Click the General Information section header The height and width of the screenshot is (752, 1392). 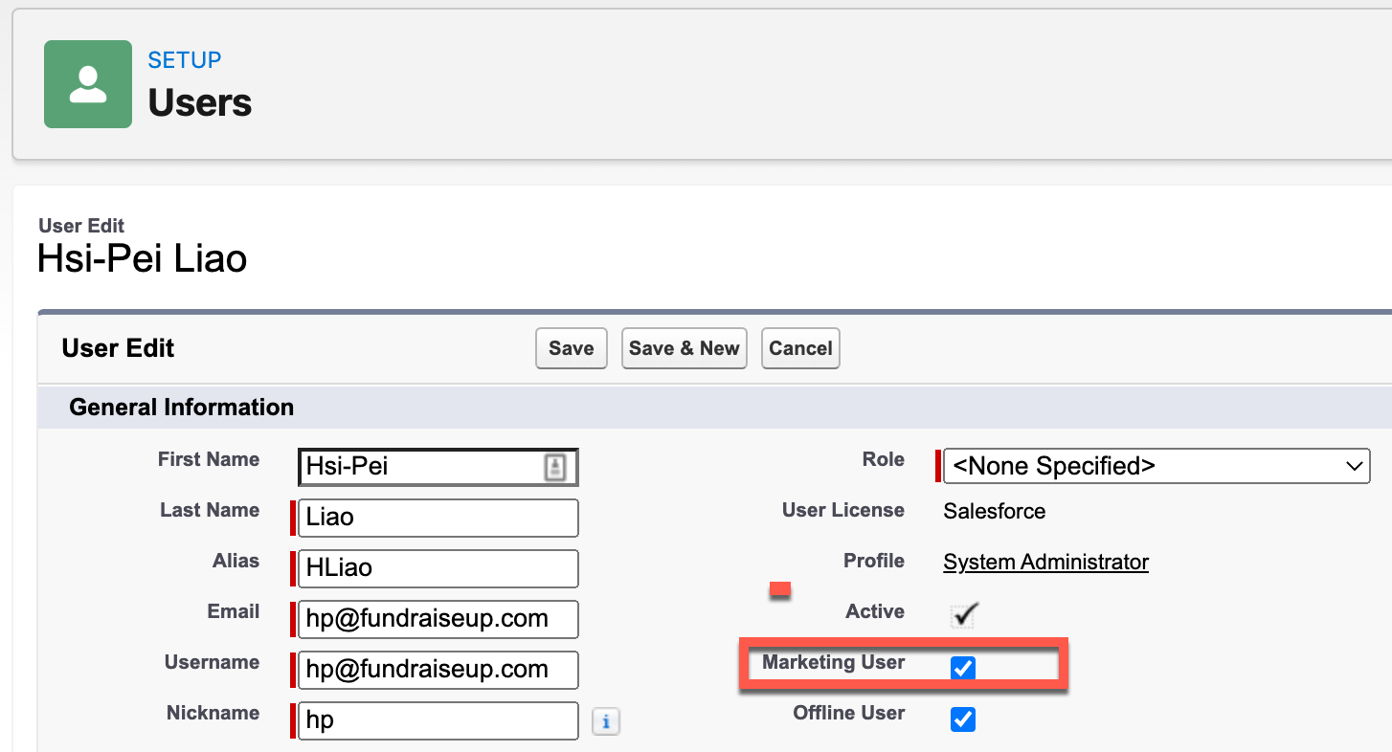pyautogui.click(x=181, y=407)
